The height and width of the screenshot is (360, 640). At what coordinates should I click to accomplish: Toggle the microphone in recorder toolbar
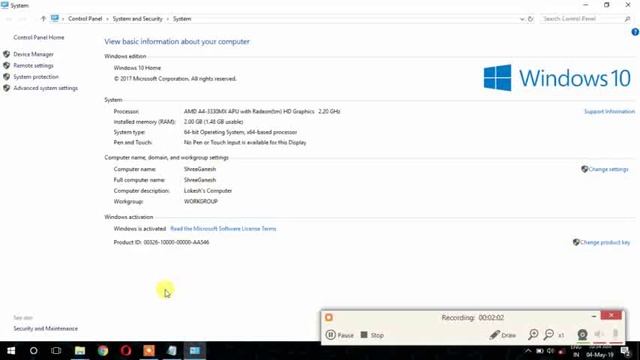(x=616, y=334)
